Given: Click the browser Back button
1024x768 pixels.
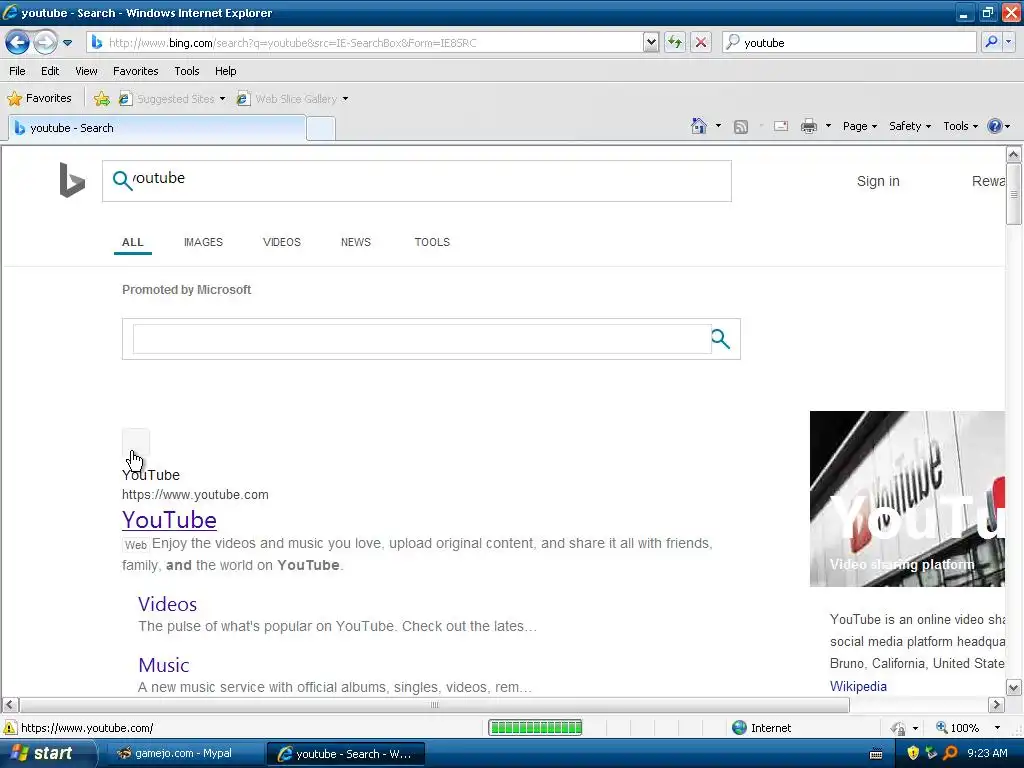Looking at the screenshot, I should coord(18,43).
